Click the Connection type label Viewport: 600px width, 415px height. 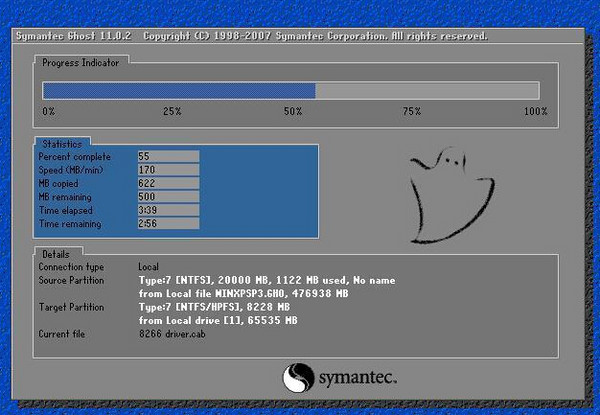point(71,267)
